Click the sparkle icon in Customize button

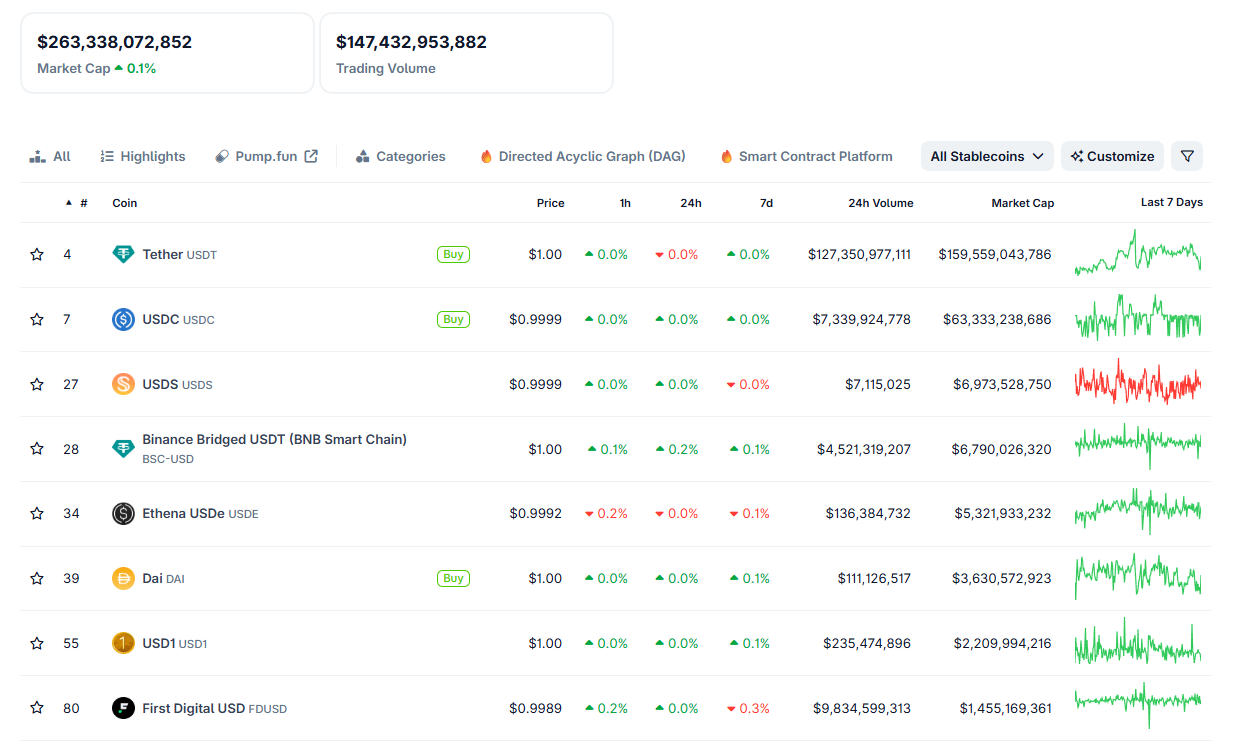[1077, 156]
